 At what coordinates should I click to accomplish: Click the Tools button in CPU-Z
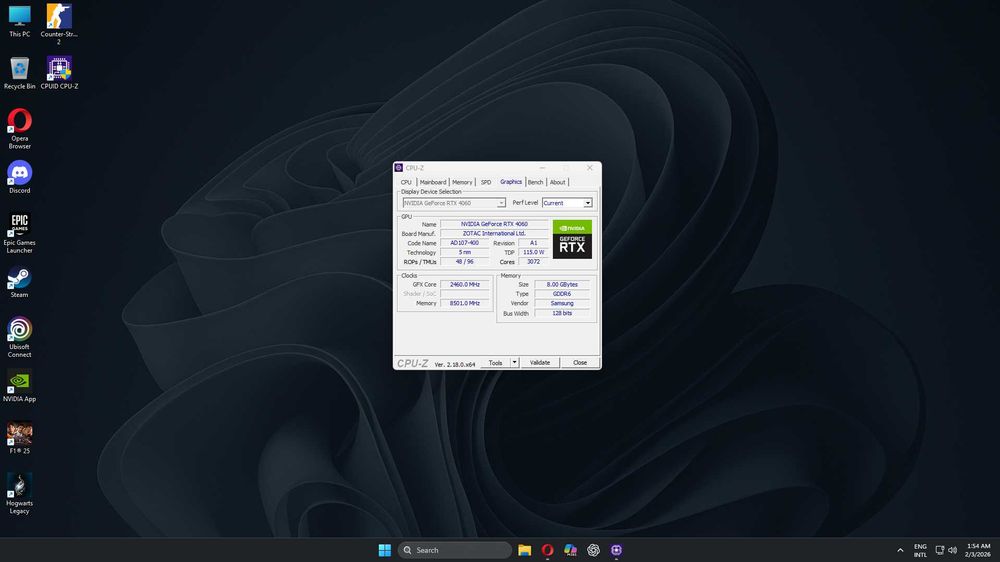495,362
